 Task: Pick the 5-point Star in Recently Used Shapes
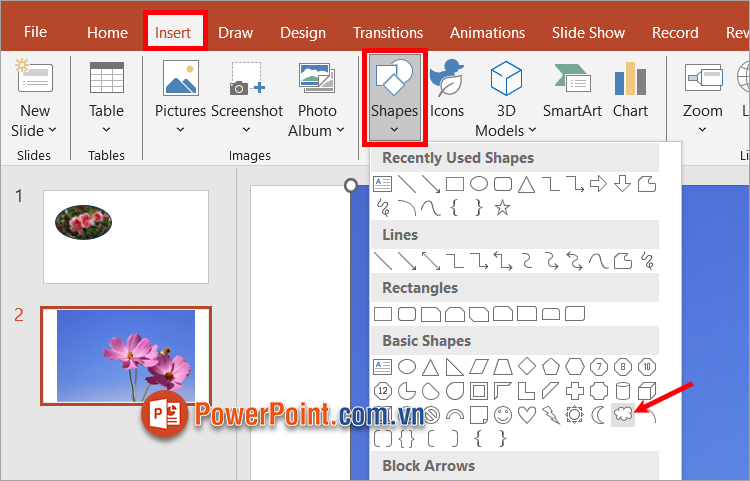tap(503, 208)
